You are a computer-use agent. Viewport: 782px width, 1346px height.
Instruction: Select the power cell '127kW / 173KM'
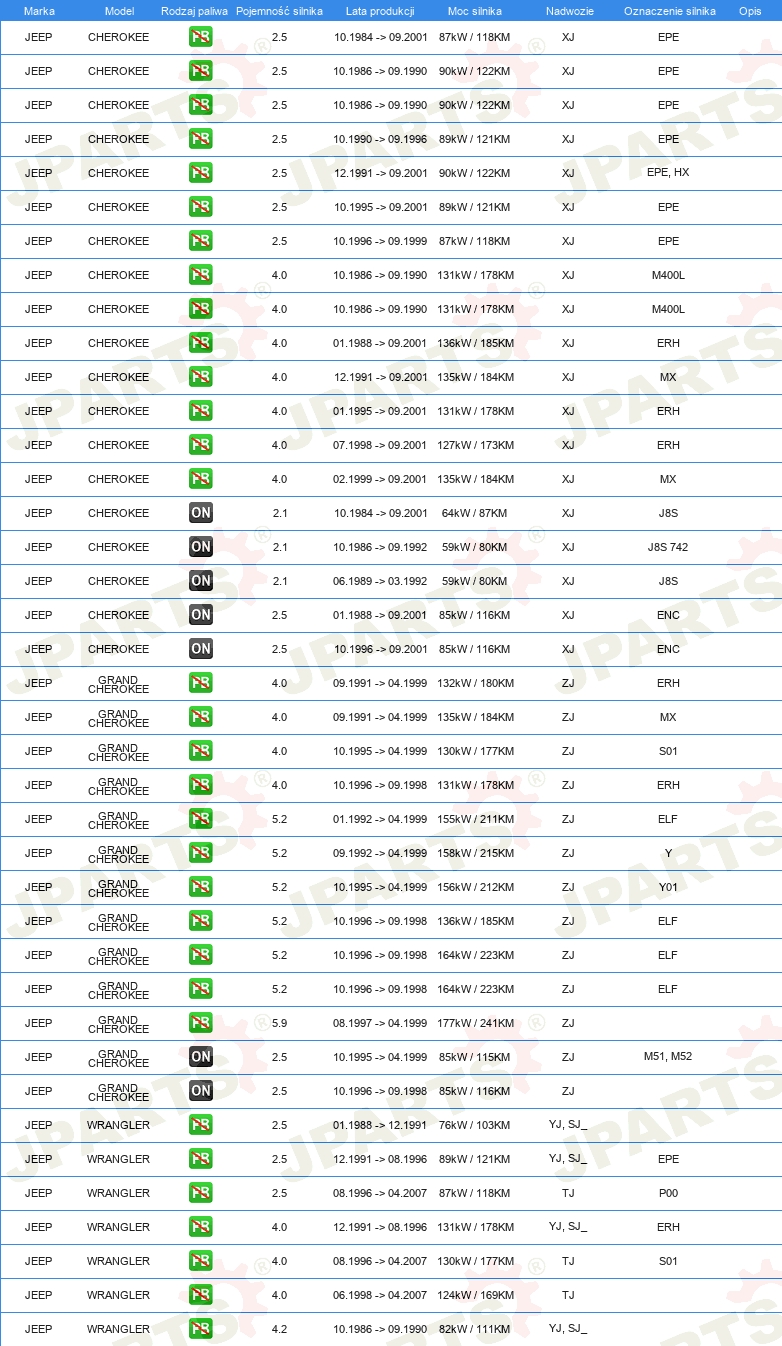coord(476,445)
